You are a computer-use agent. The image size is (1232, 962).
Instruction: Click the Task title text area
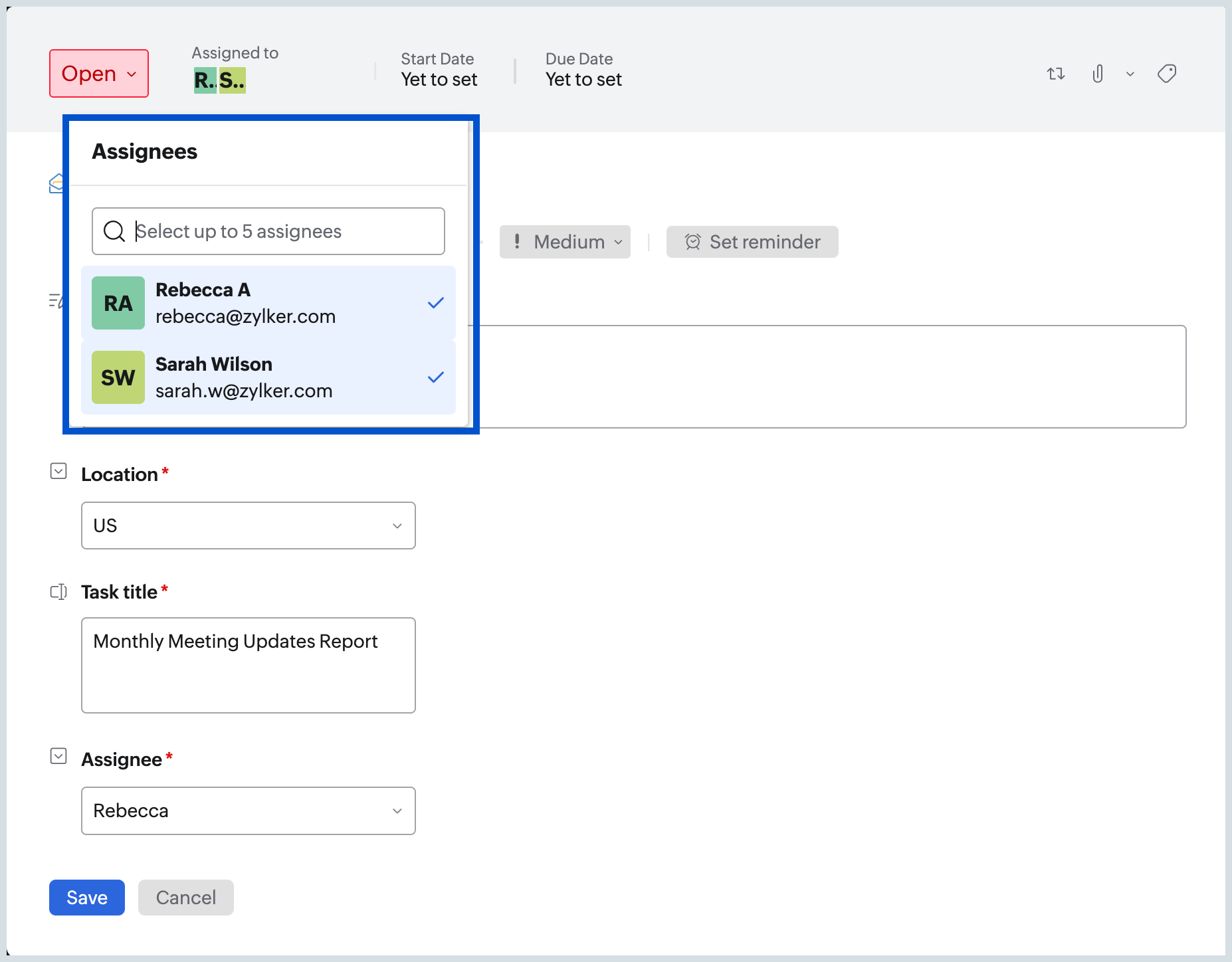[249, 665]
